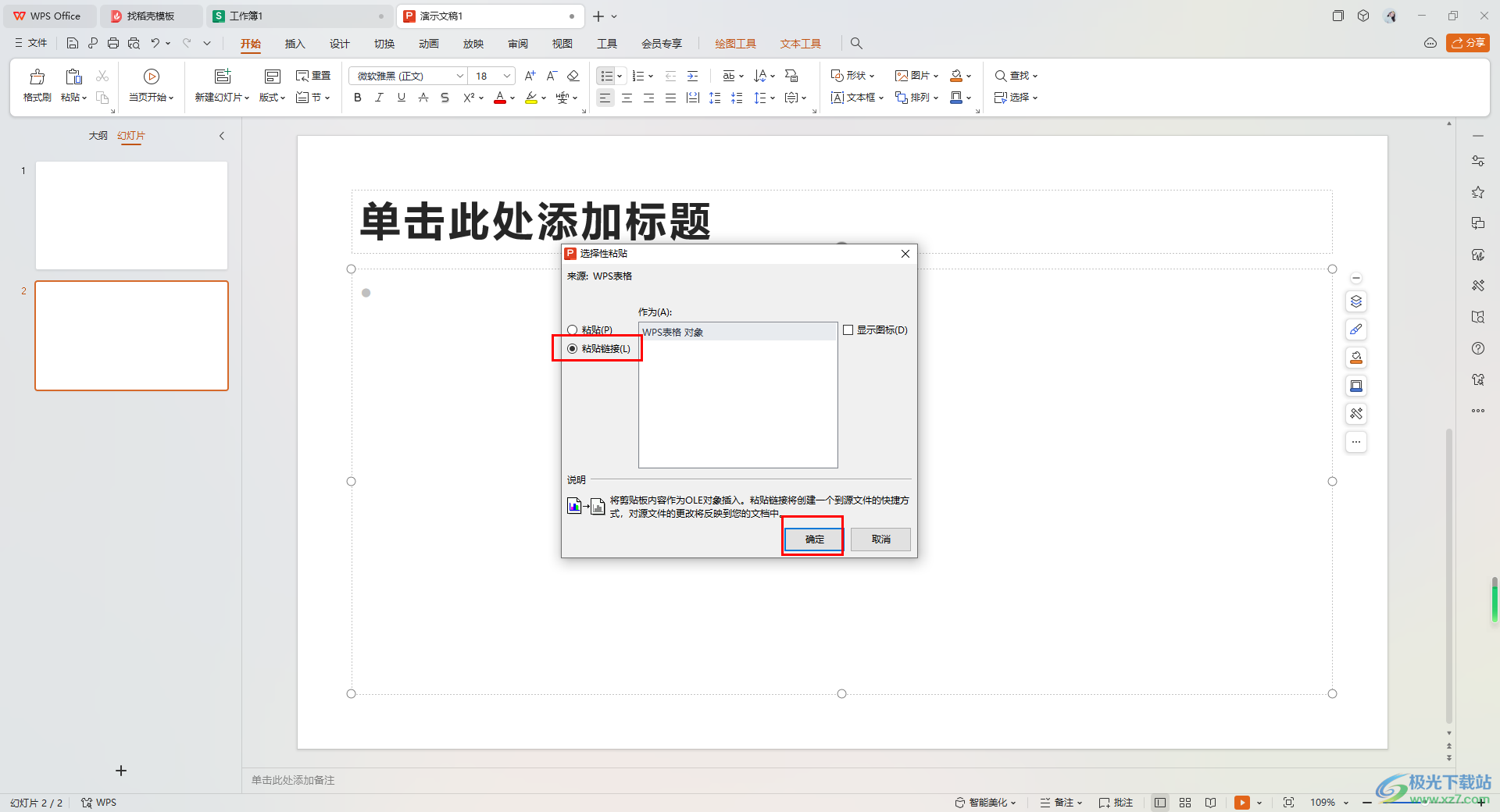This screenshot has width=1500, height=812.
Task: Click the New Slide (新建幻灯片) icon
Action: [223, 77]
